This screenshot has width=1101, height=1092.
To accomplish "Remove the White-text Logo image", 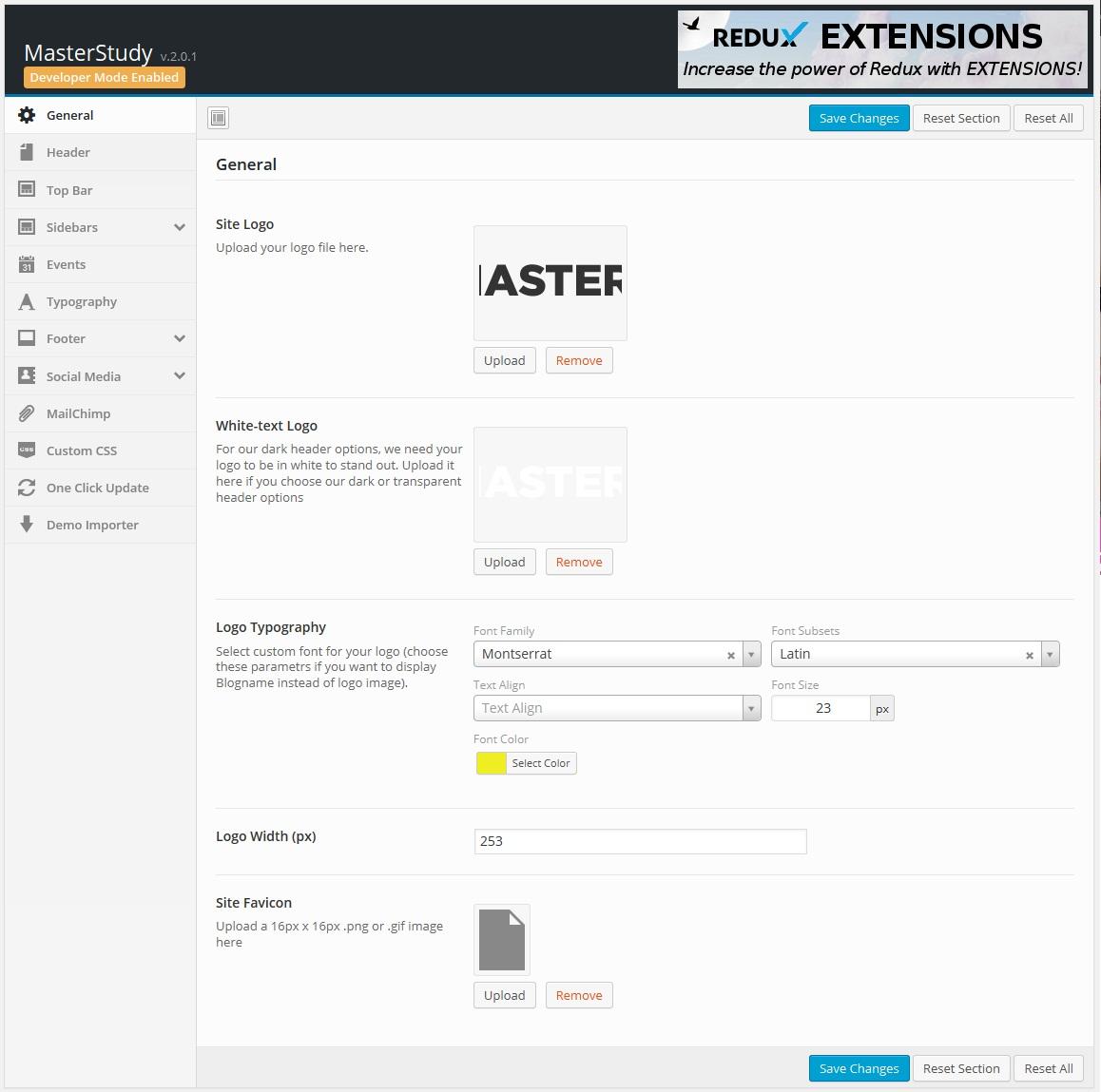I will click(x=579, y=562).
